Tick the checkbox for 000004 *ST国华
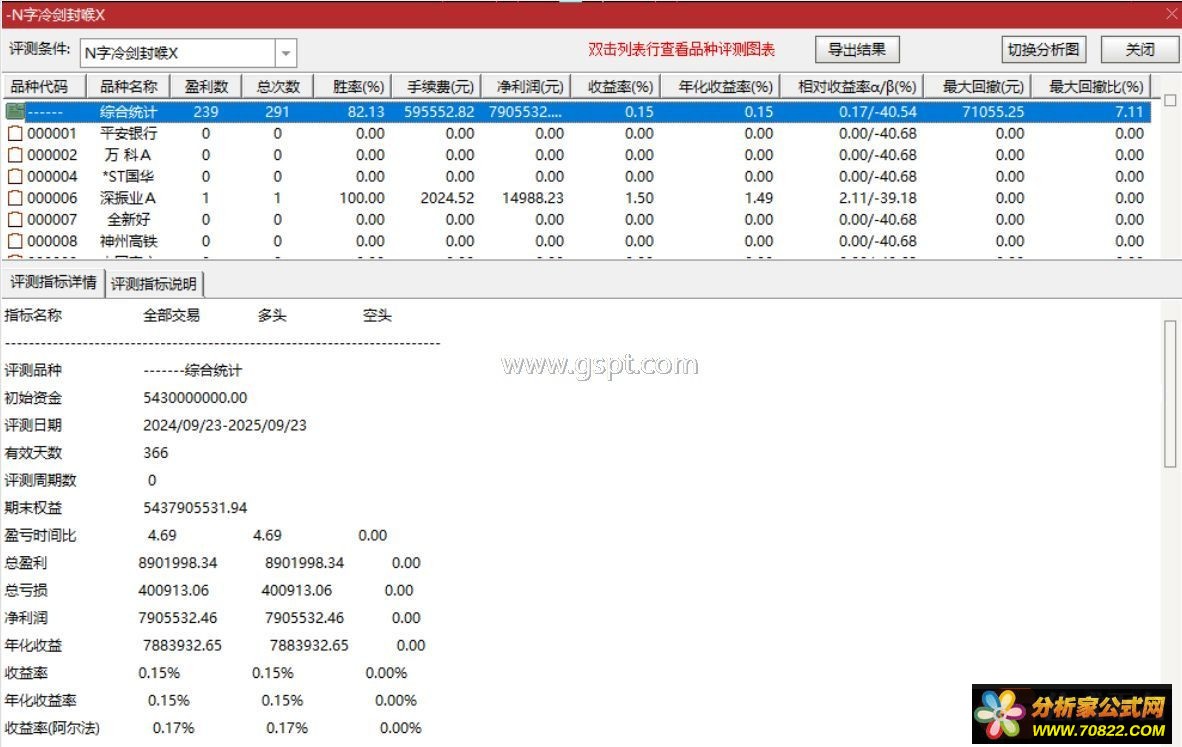 click(15, 176)
